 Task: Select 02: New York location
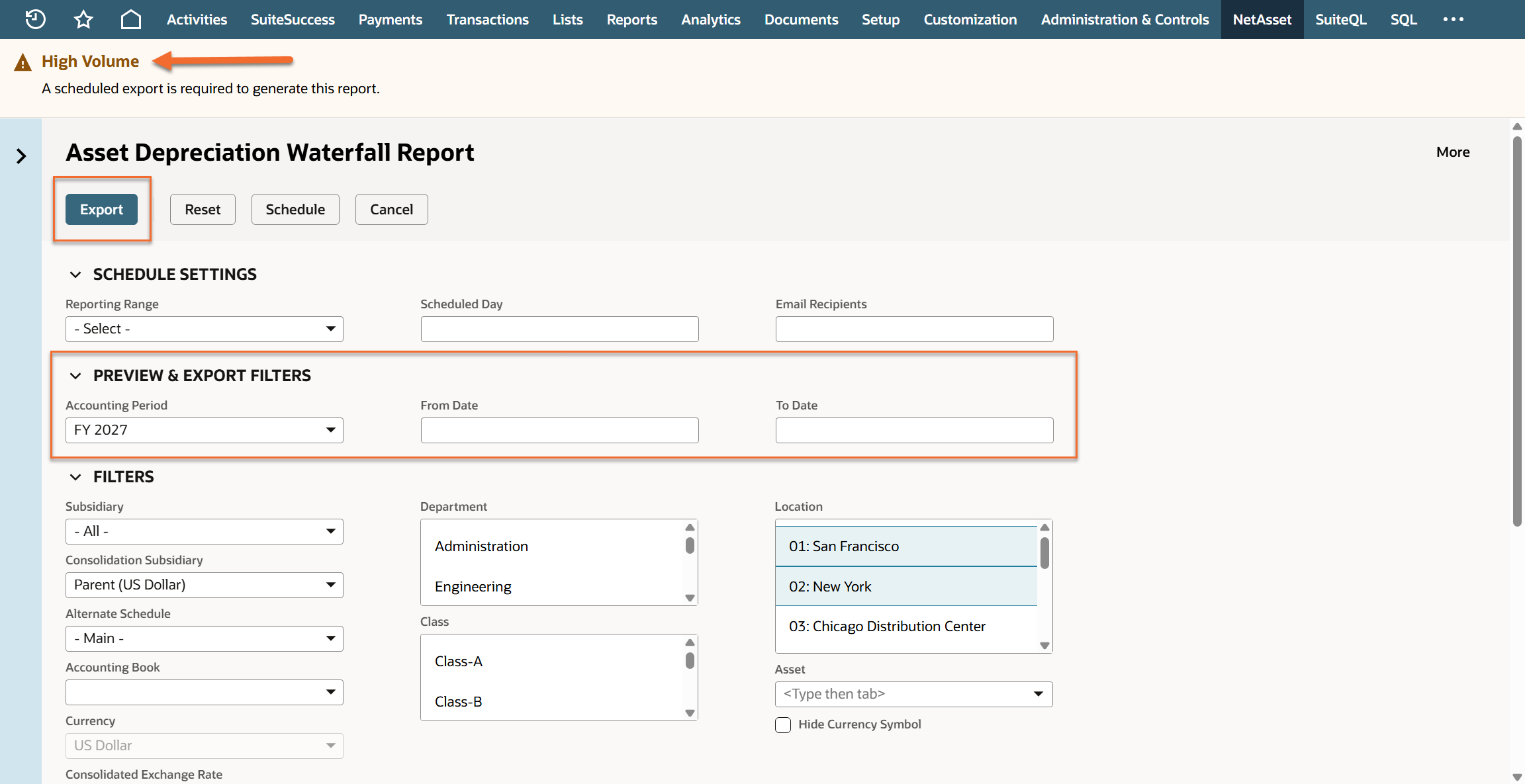(x=906, y=587)
